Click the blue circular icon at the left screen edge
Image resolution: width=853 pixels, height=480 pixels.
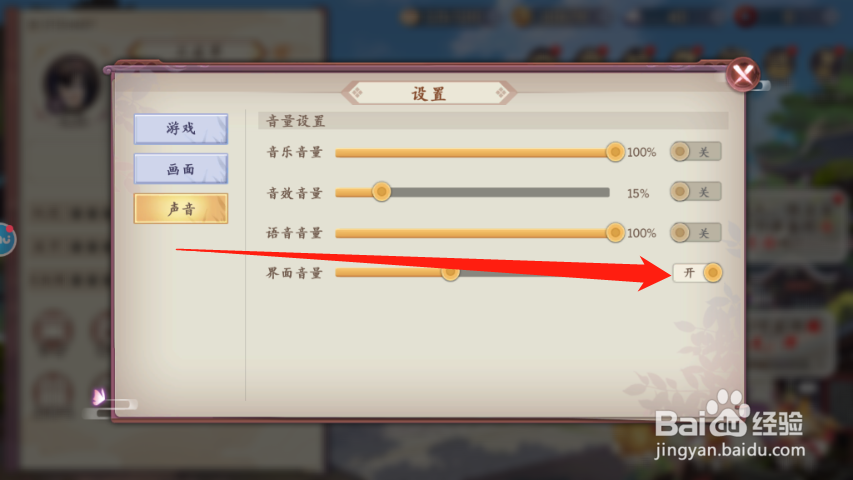pyautogui.click(x=5, y=239)
